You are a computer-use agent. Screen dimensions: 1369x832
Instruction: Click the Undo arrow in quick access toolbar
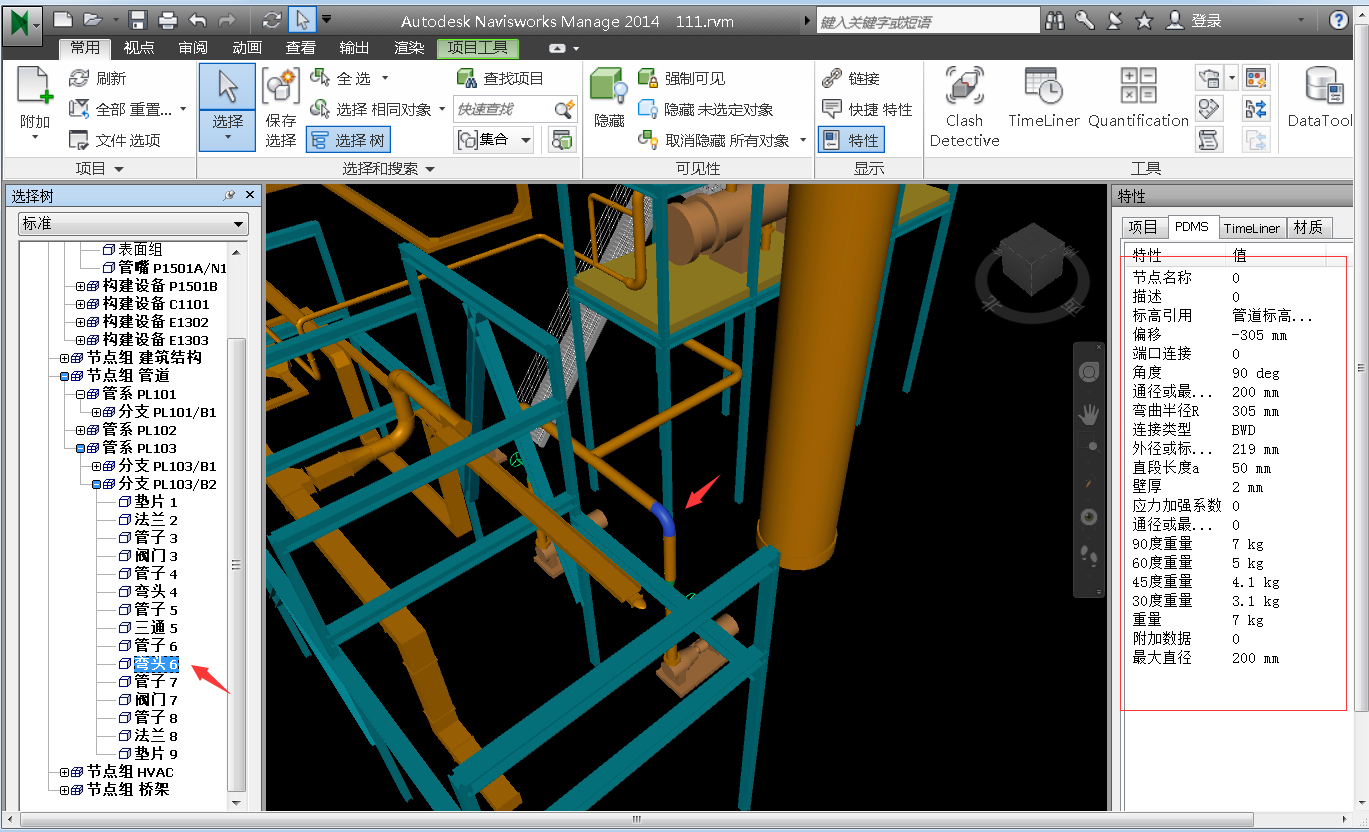pos(197,20)
